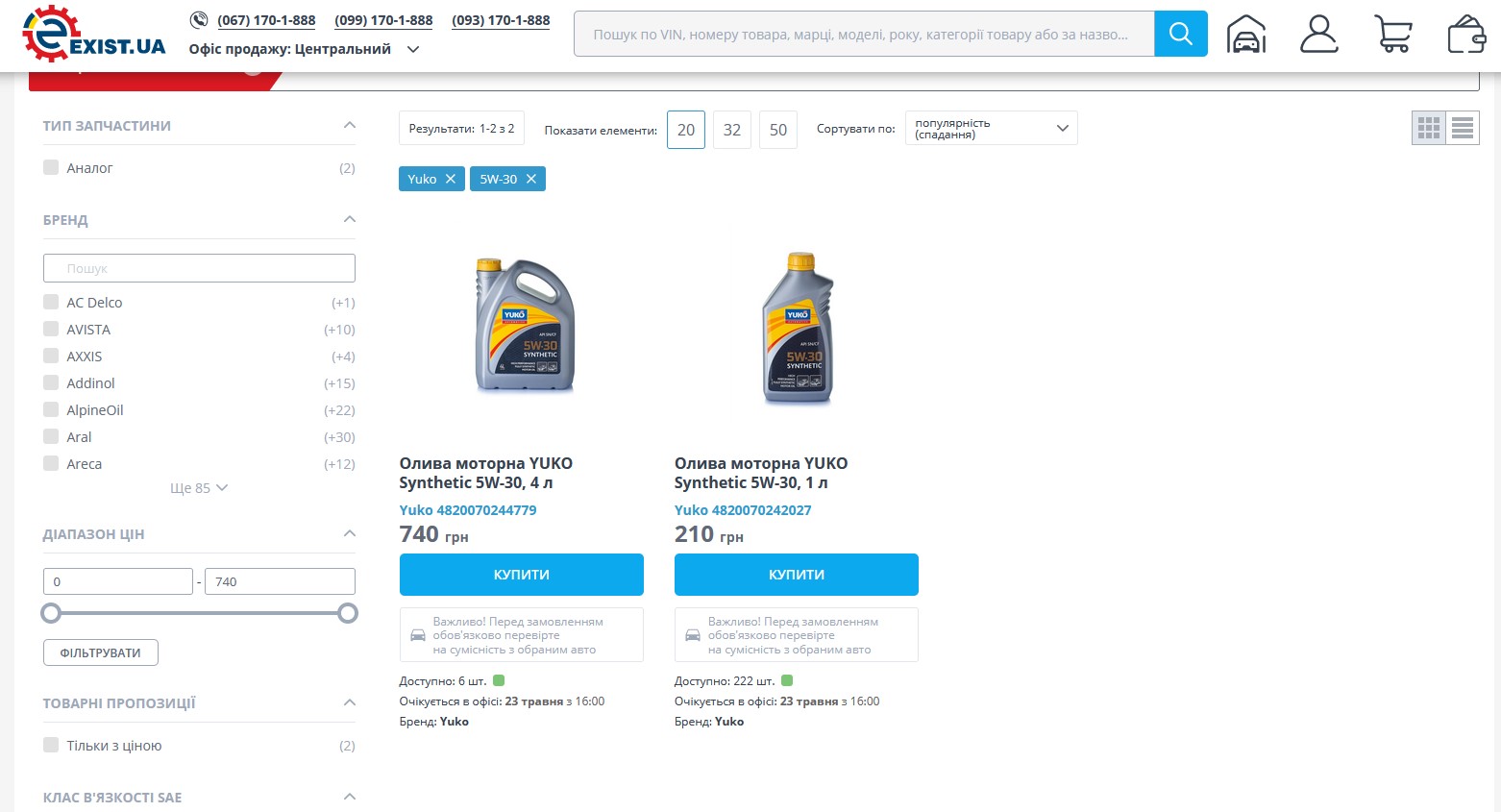This screenshot has height=812, width=1501.
Task: Click the maximum price slider handle
Action: pos(348,613)
